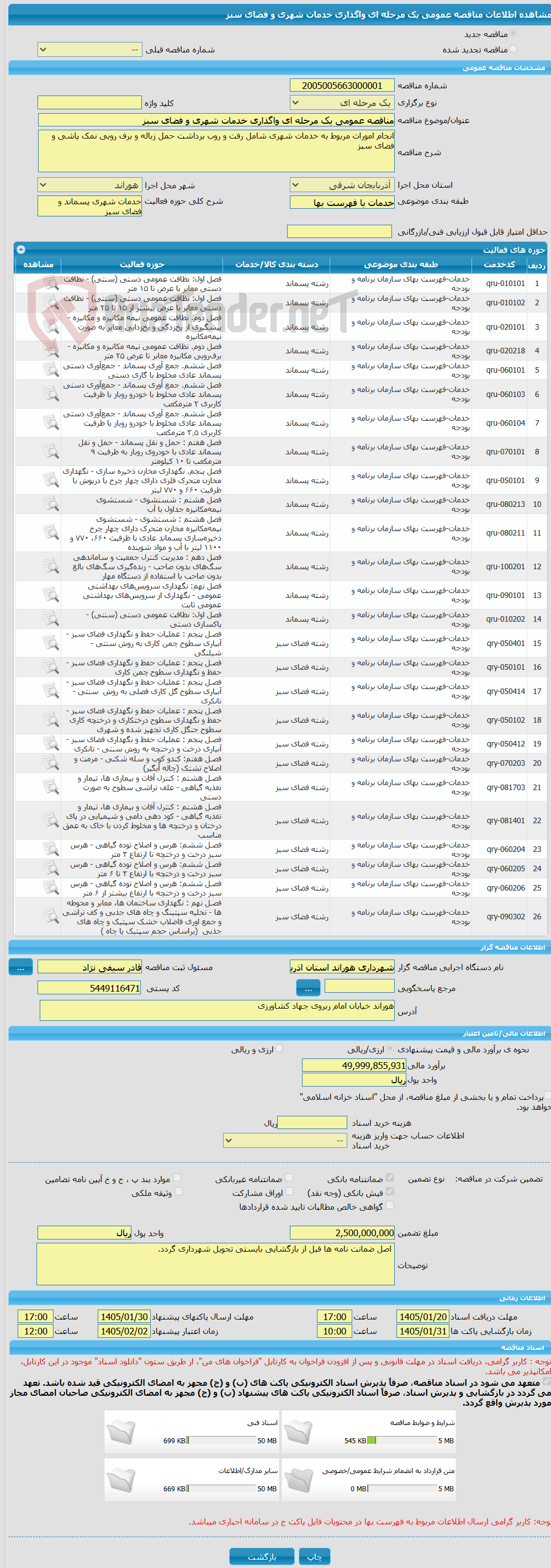The height and width of the screenshot is (1568, 551).
Task: Open view icon for row gru-050101
Action: click(x=51, y=480)
